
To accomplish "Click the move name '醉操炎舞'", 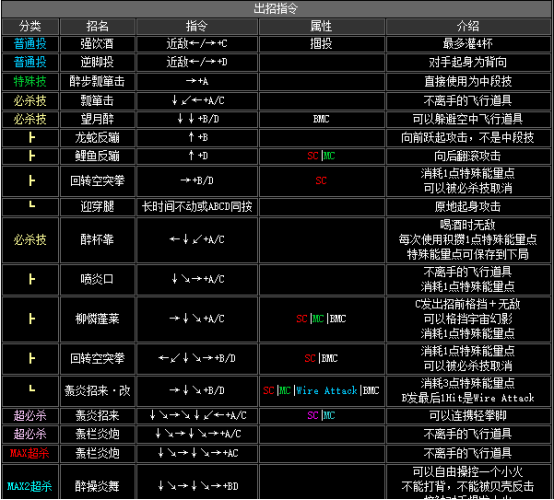I will 97,487.
